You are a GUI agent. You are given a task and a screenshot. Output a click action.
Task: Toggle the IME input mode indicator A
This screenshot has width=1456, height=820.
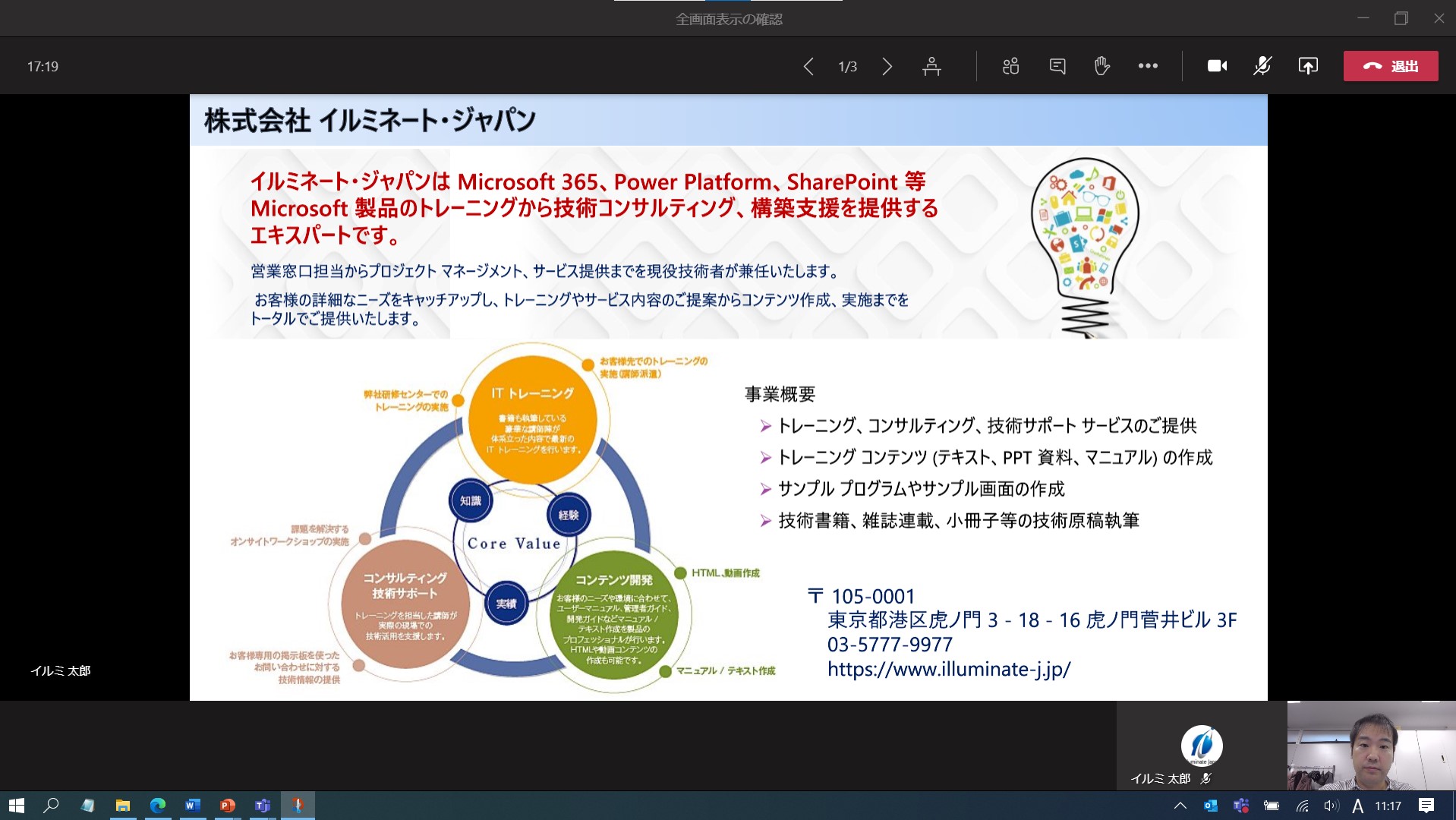point(1358,806)
